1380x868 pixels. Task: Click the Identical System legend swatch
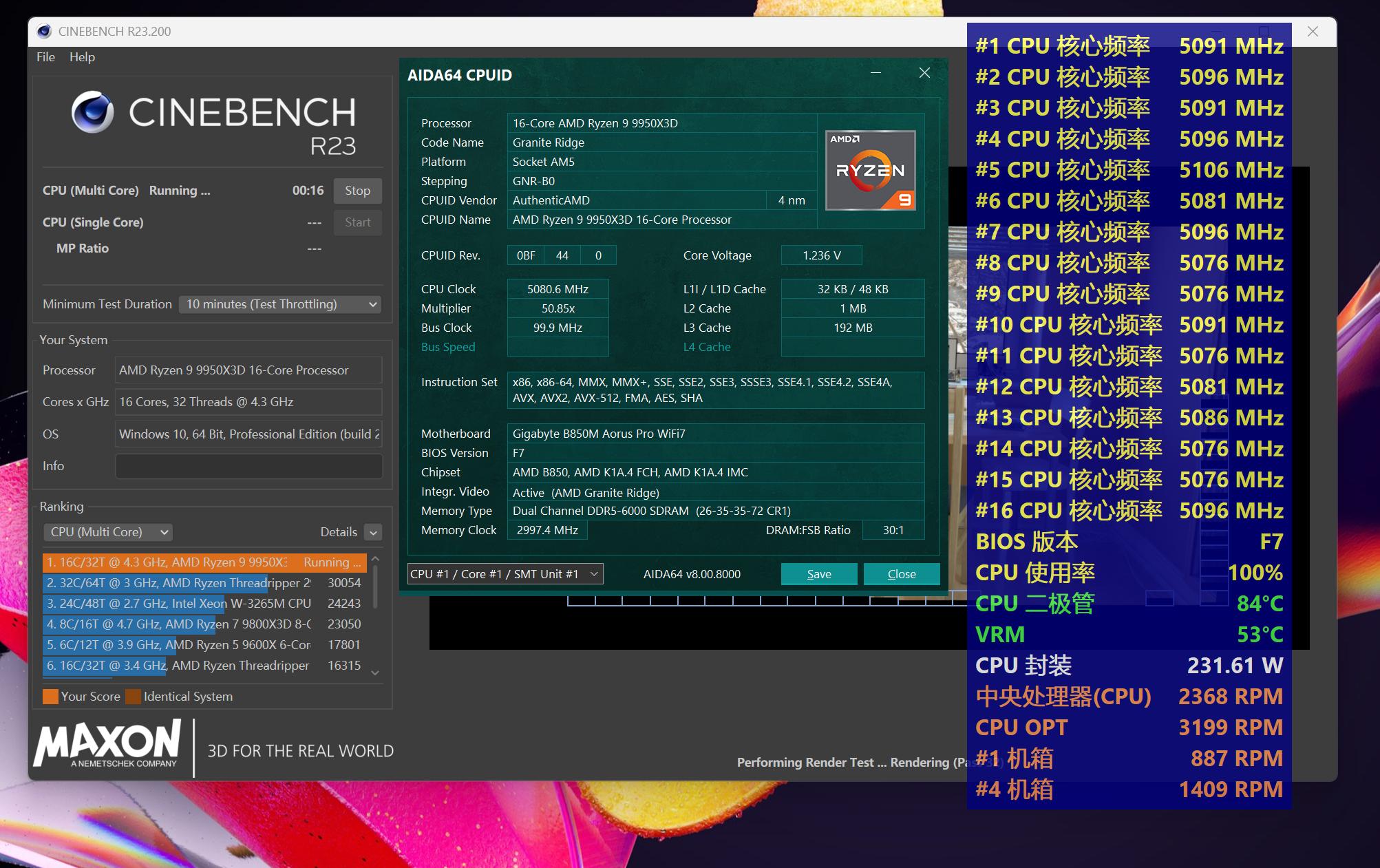pyautogui.click(x=133, y=696)
